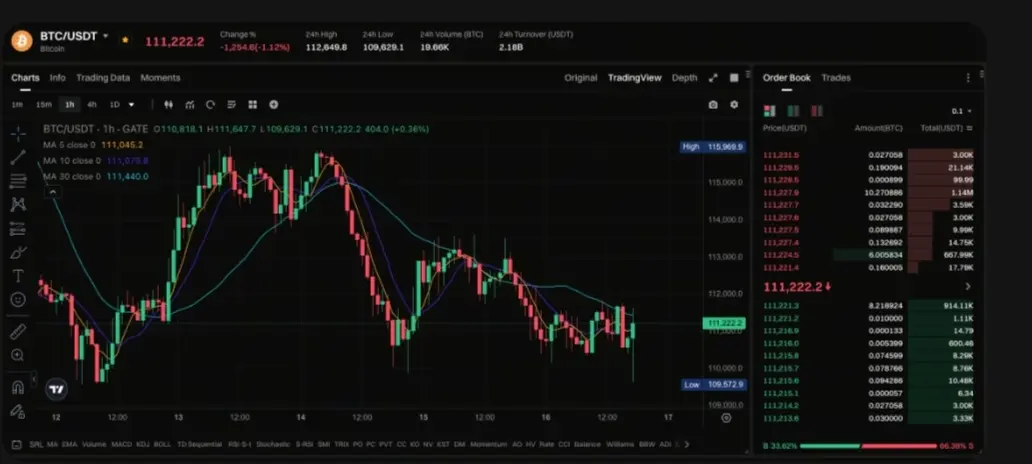Screen dimensions: 1032x464
Task: Collapse the MA indicator legend chevron
Action: click(53, 192)
